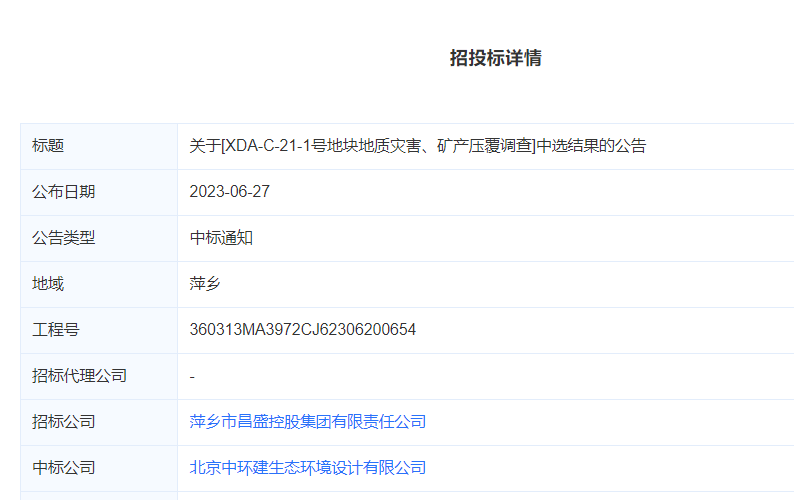
Task: Open the 萍乡市昌盛控股集团有限责任公司 company link
Action: [x=308, y=422]
